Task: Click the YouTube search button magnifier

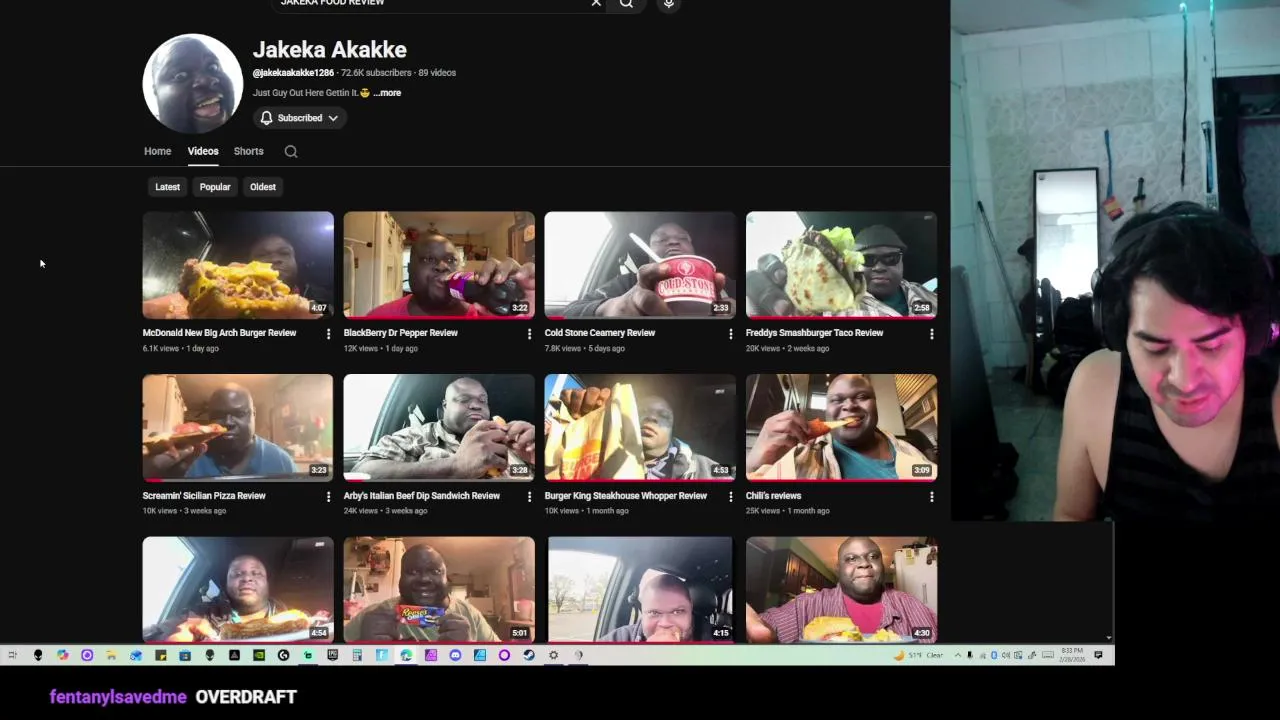Action: [626, 3]
